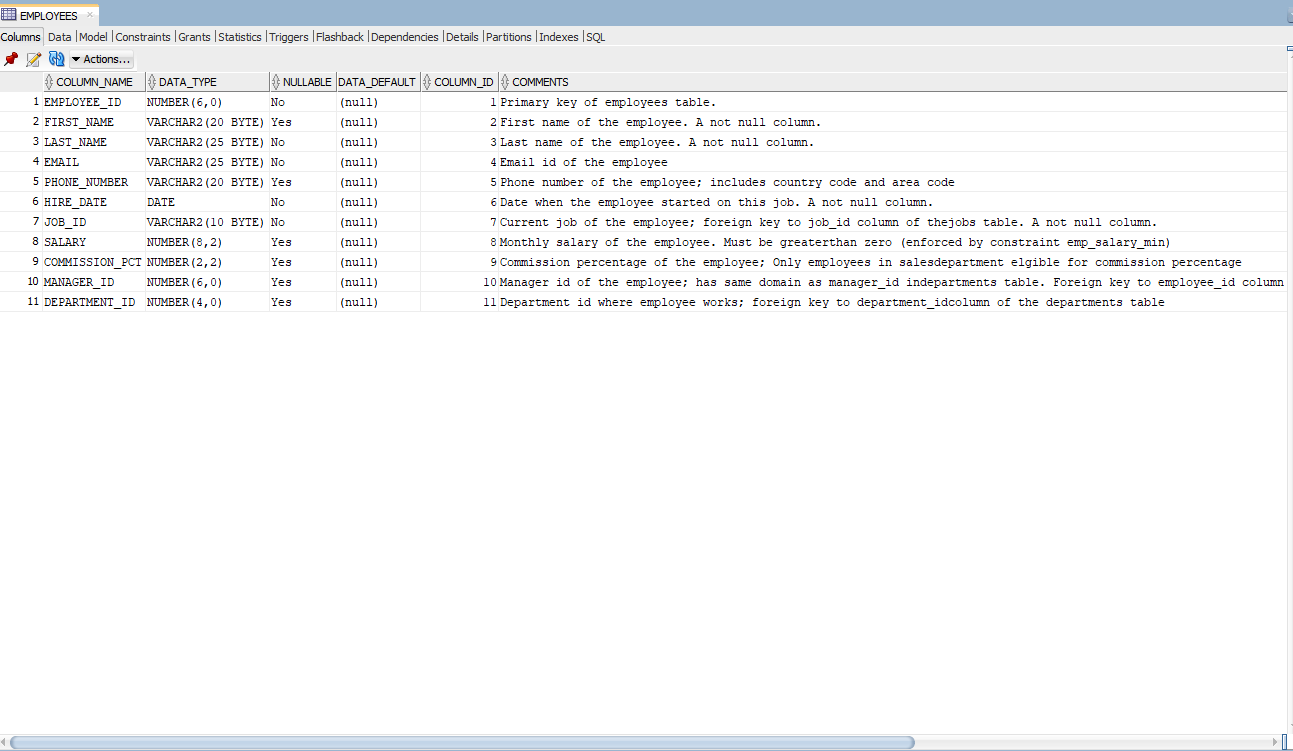Switch to the SQL tab
Screen dimensions: 1293x751
tap(594, 36)
